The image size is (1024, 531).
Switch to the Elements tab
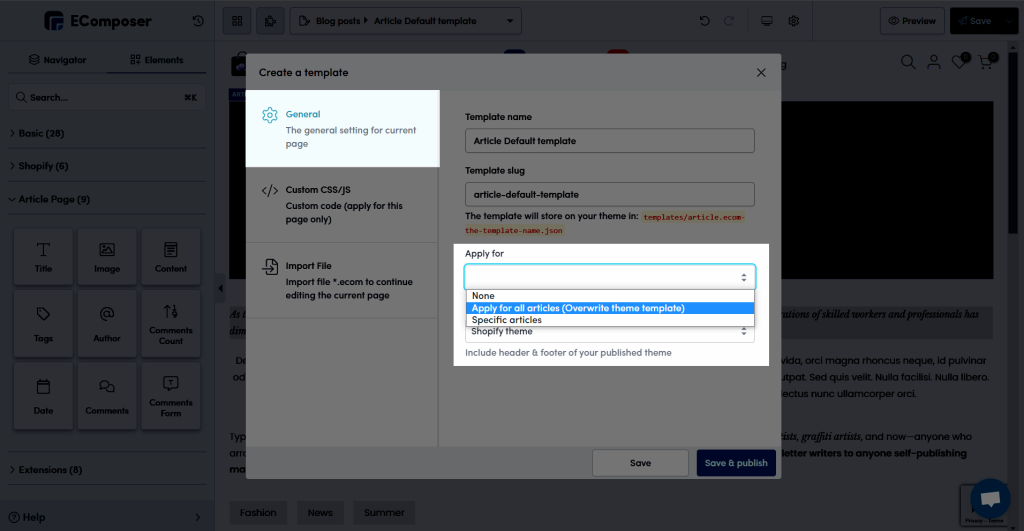pos(157,60)
